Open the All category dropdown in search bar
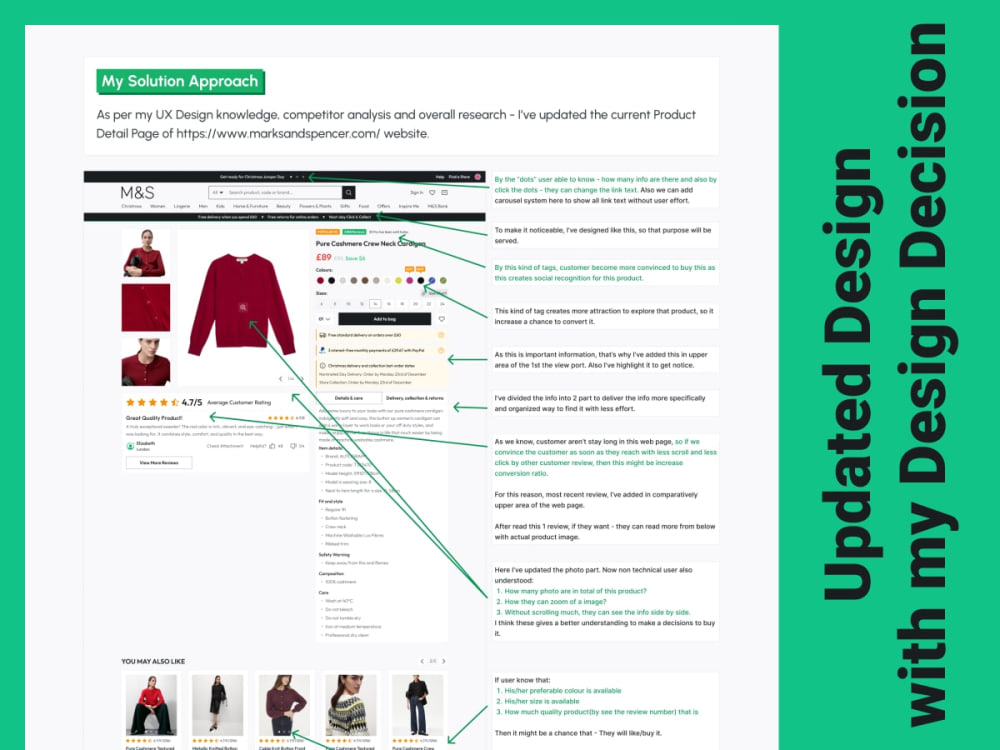This screenshot has height=750, width=1000. 217,193
